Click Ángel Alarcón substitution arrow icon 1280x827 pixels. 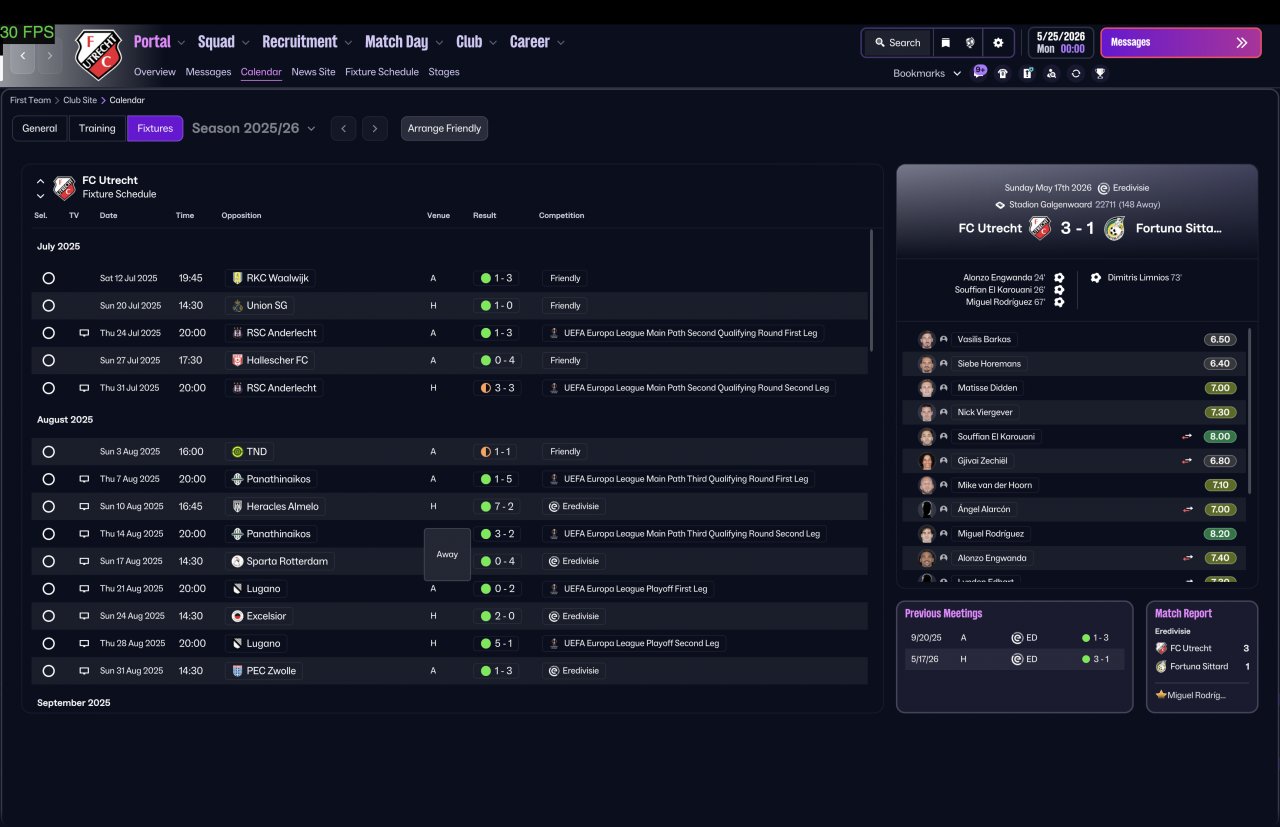[1188, 510]
